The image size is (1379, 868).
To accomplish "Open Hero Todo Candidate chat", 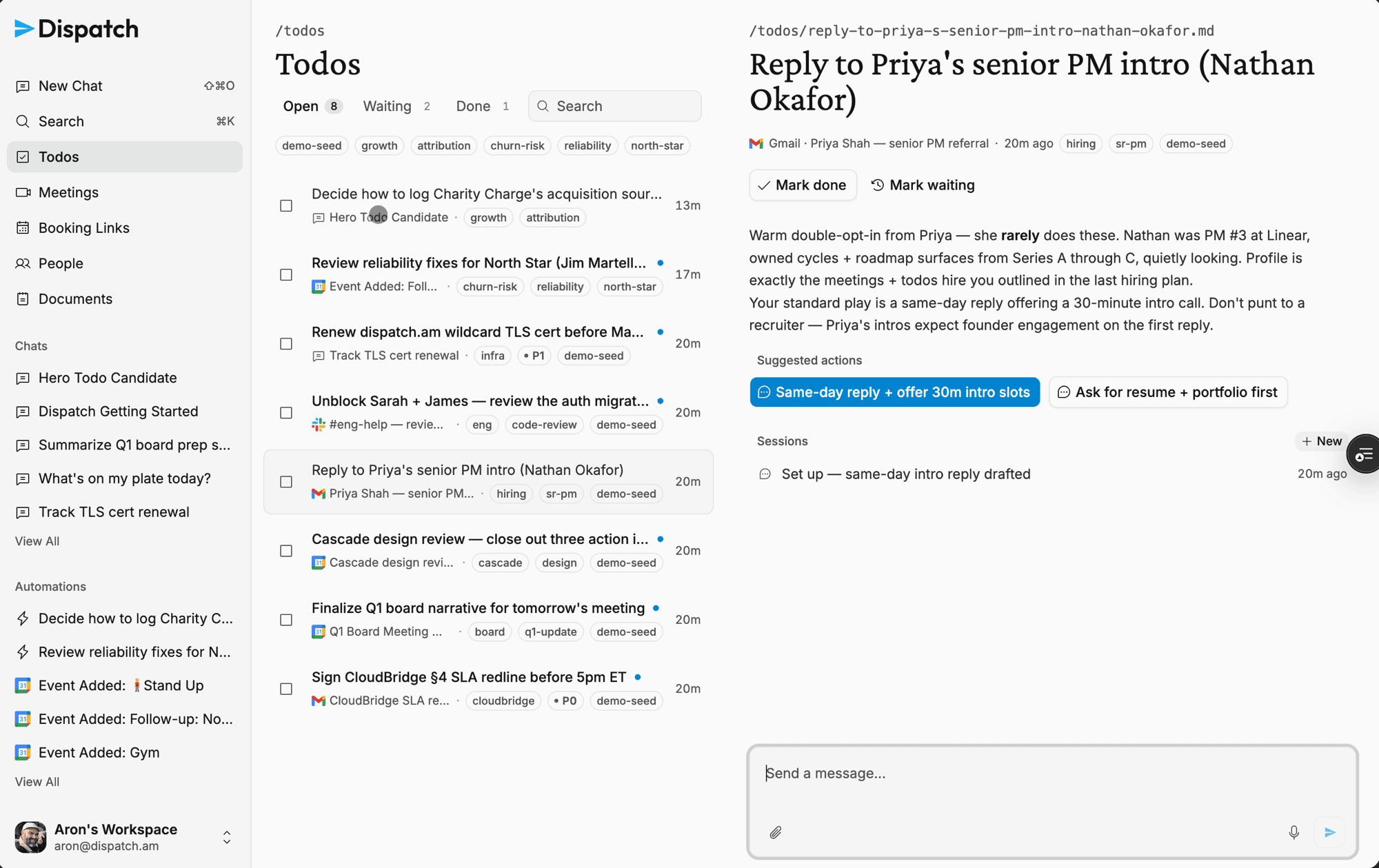I will click(125, 378).
